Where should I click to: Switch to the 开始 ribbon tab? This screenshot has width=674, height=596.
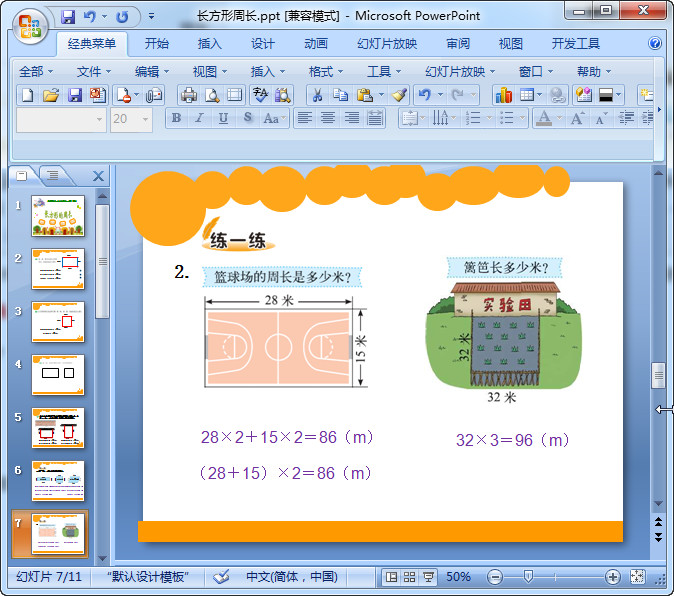156,43
